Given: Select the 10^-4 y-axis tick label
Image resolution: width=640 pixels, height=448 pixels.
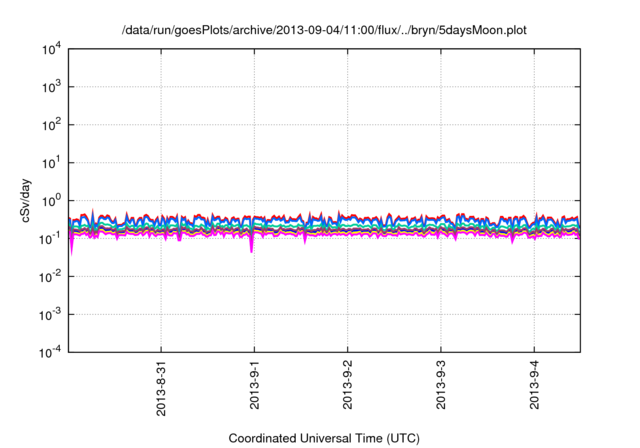Looking at the screenshot, I should pos(50,353).
